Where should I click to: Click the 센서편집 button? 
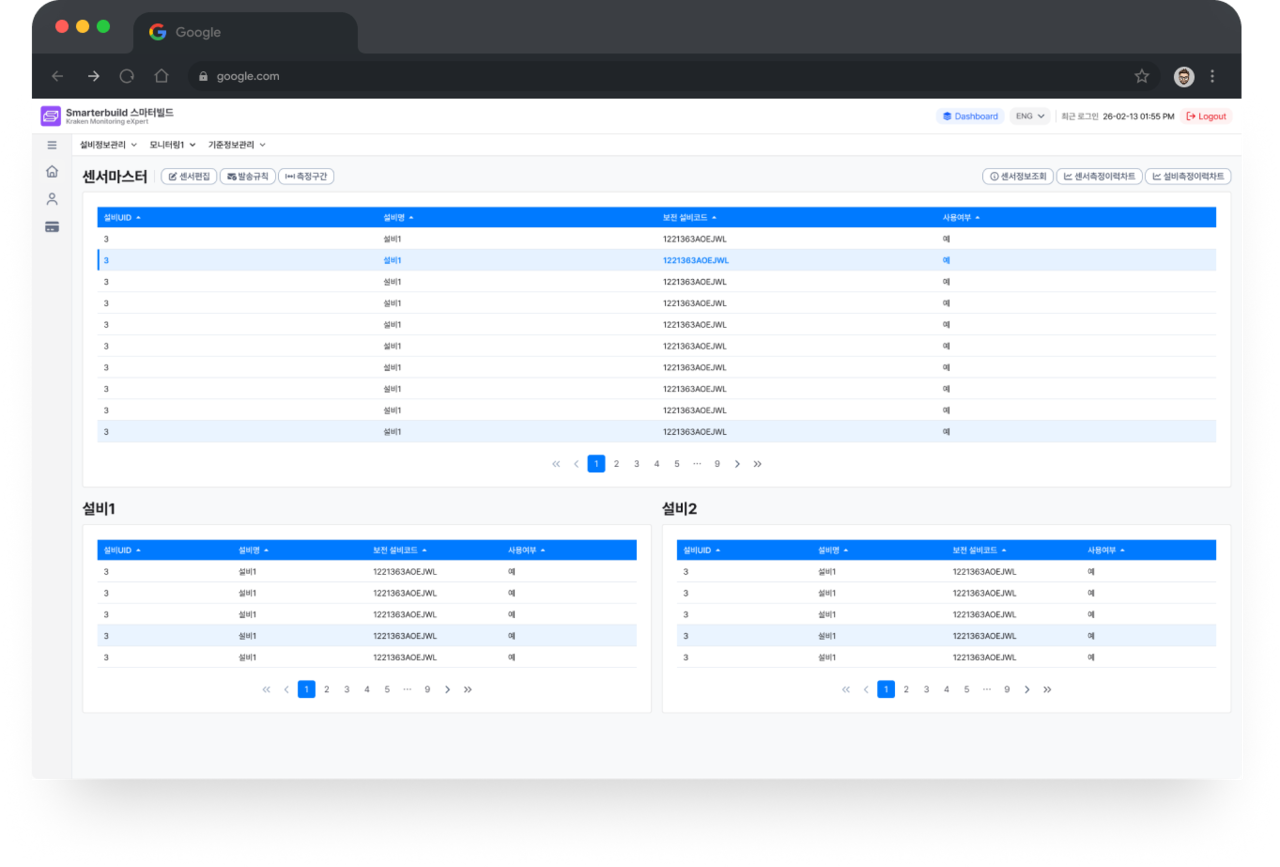[x=189, y=176]
